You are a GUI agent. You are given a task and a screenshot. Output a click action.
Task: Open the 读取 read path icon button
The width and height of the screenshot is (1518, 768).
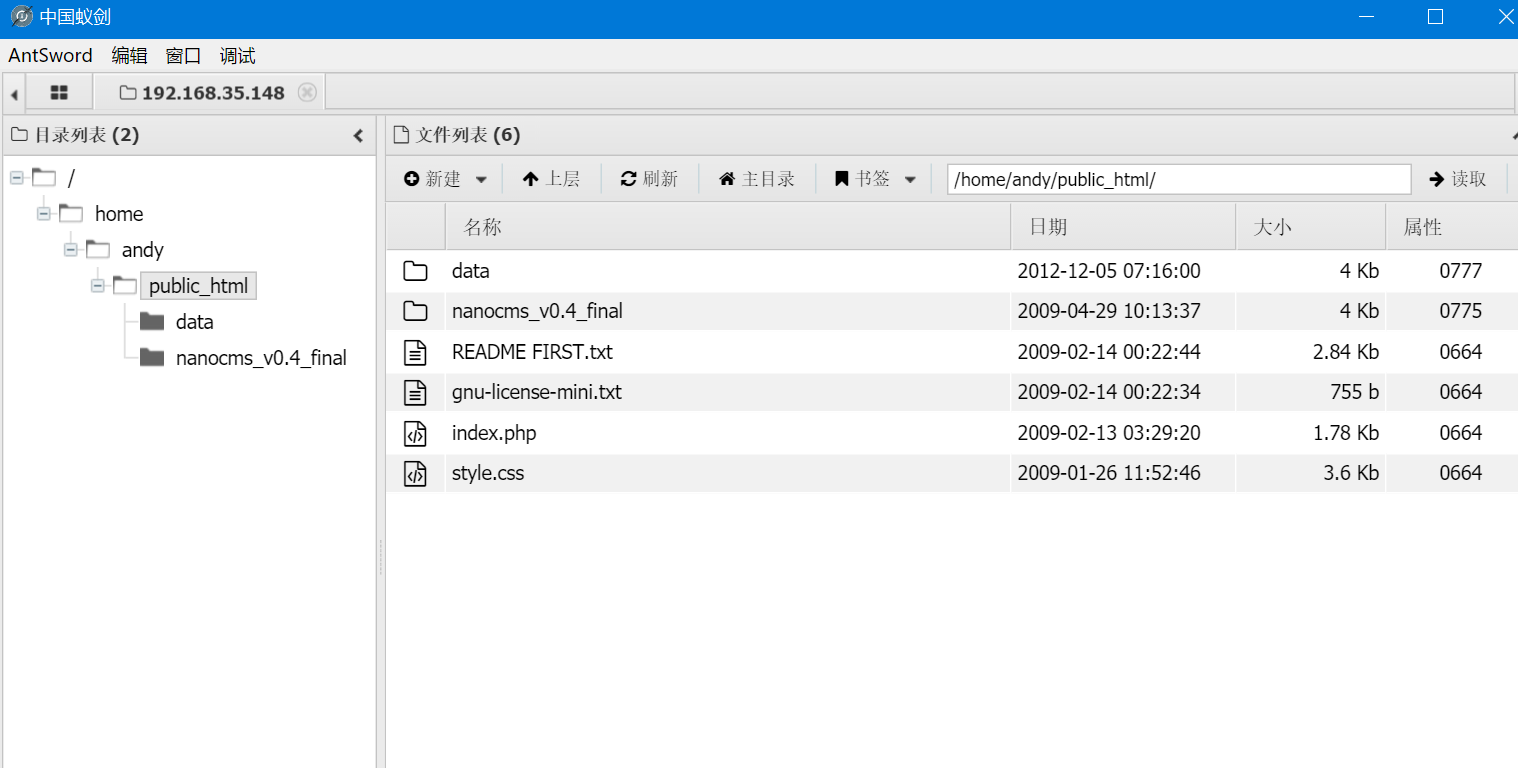tap(1436, 178)
